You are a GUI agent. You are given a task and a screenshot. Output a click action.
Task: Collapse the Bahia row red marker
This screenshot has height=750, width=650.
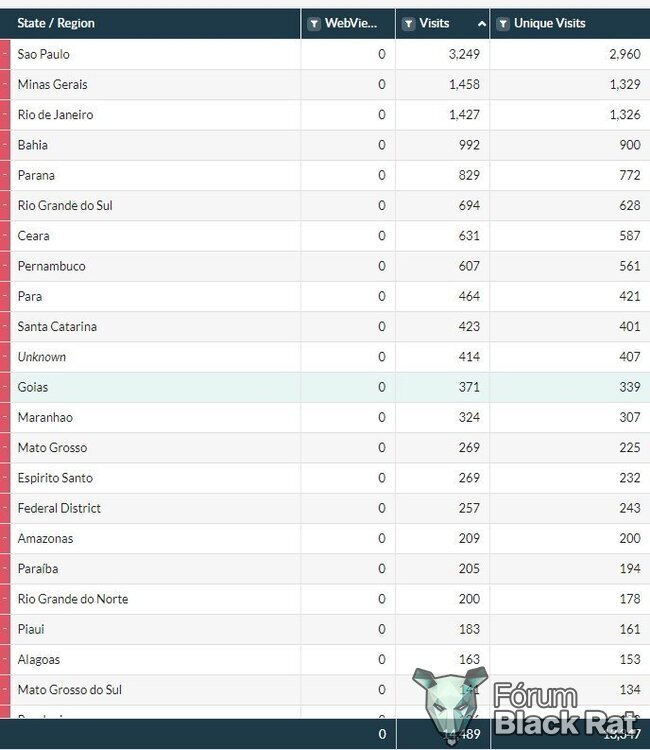5,145
